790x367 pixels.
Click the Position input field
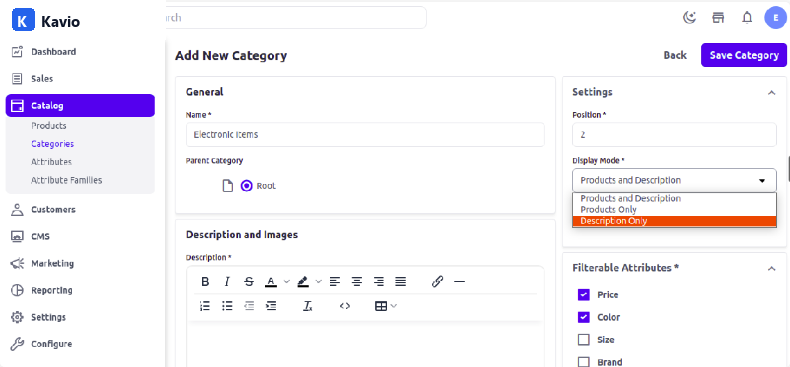[674, 135]
